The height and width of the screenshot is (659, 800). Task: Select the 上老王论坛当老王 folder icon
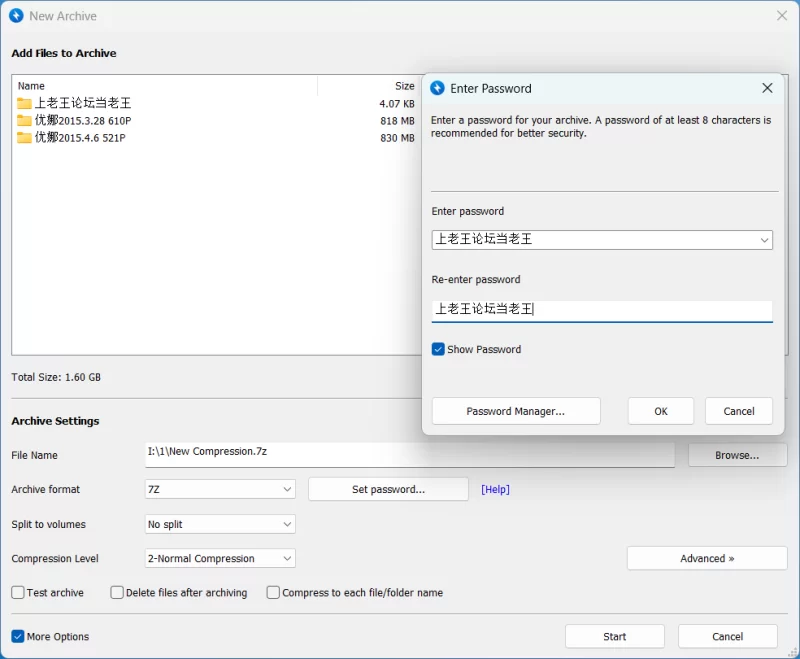click(24, 104)
